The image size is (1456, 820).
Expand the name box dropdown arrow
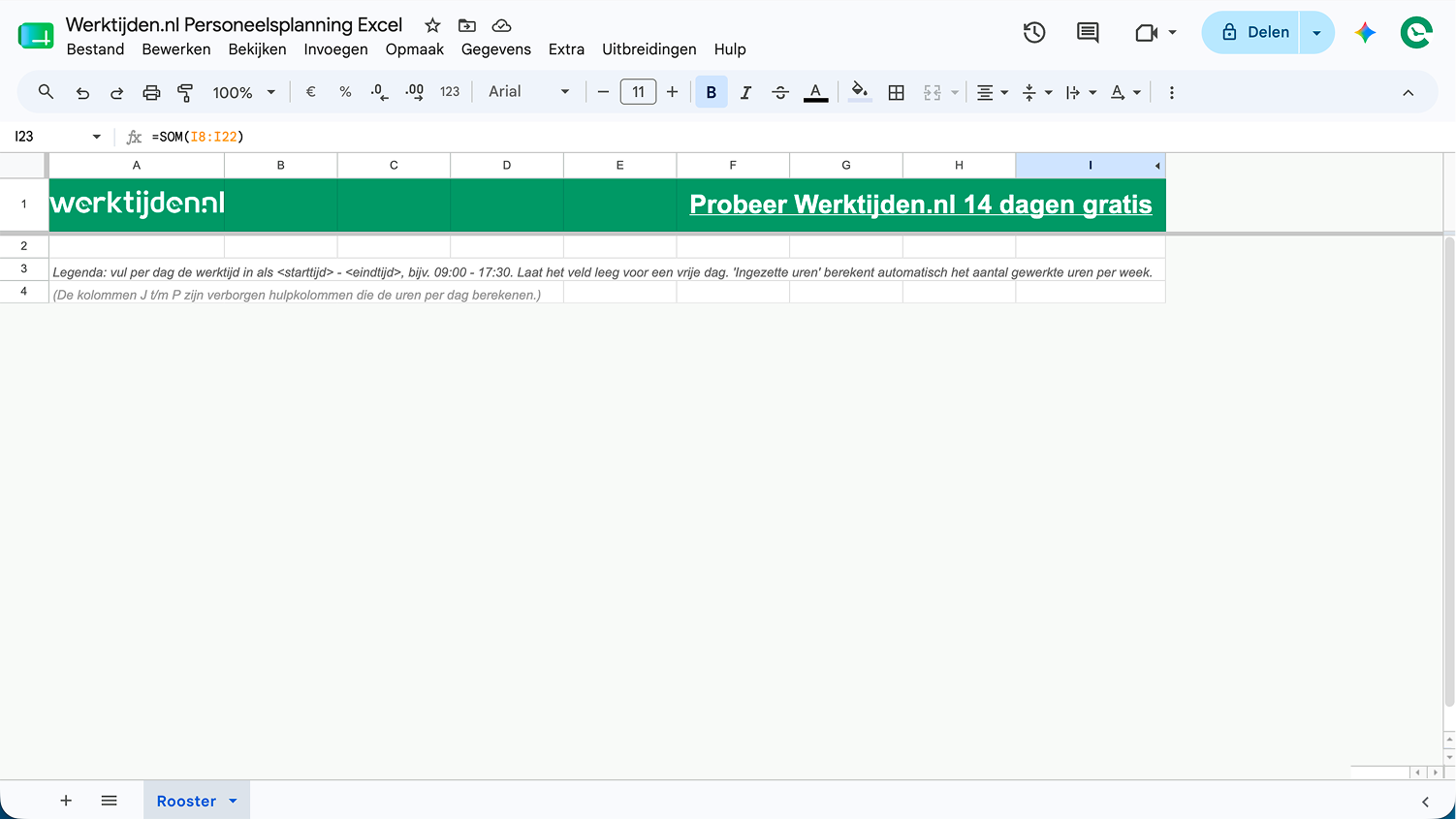pyautogui.click(x=96, y=137)
